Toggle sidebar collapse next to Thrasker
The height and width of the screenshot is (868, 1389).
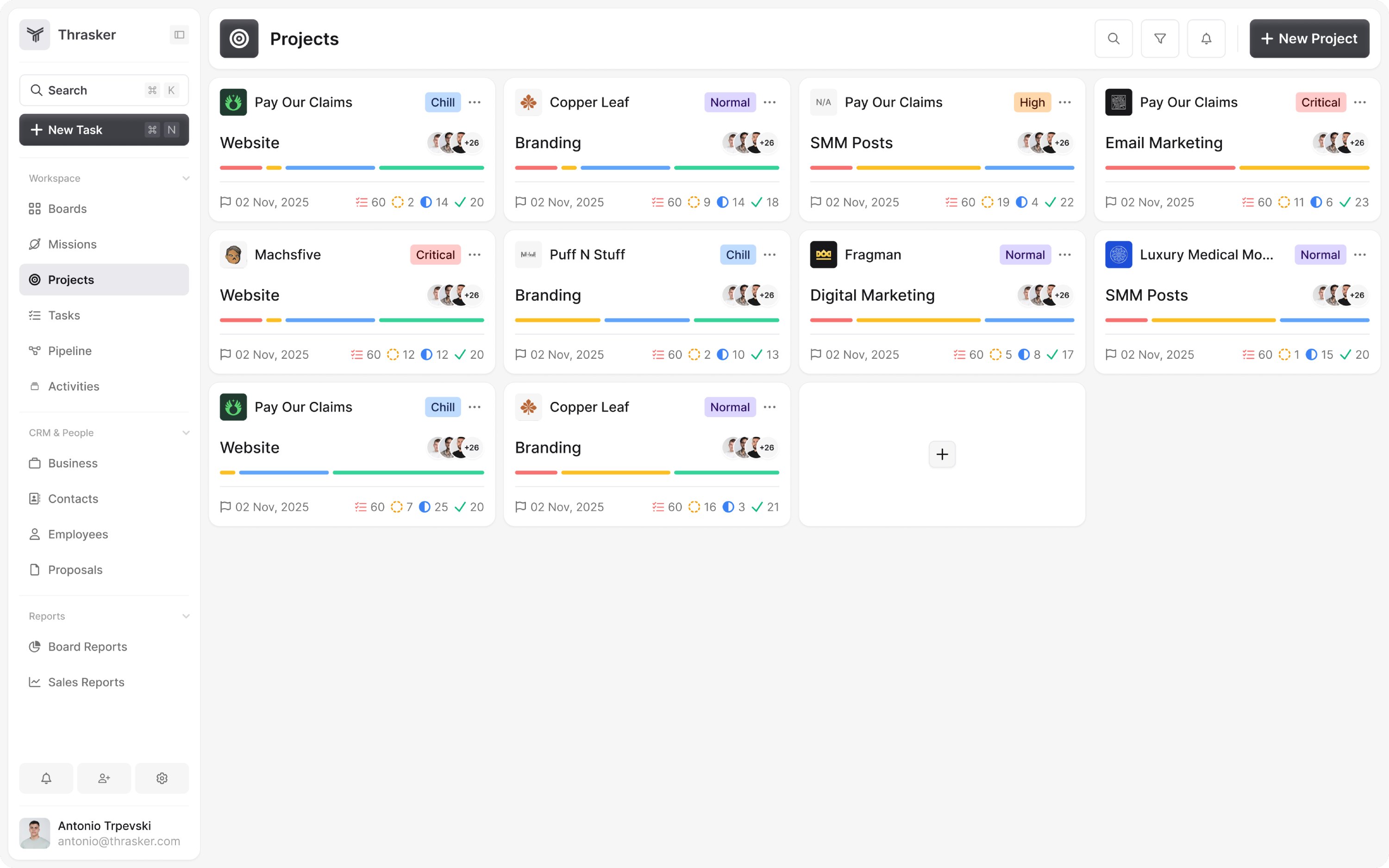pyautogui.click(x=179, y=34)
